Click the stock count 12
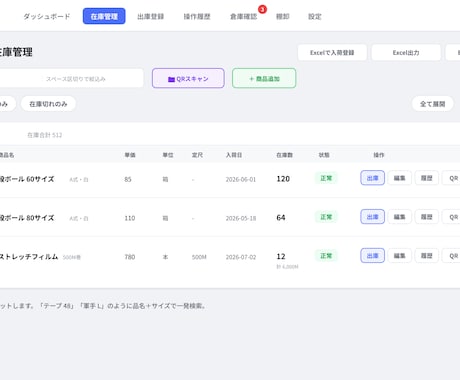 tap(281, 256)
